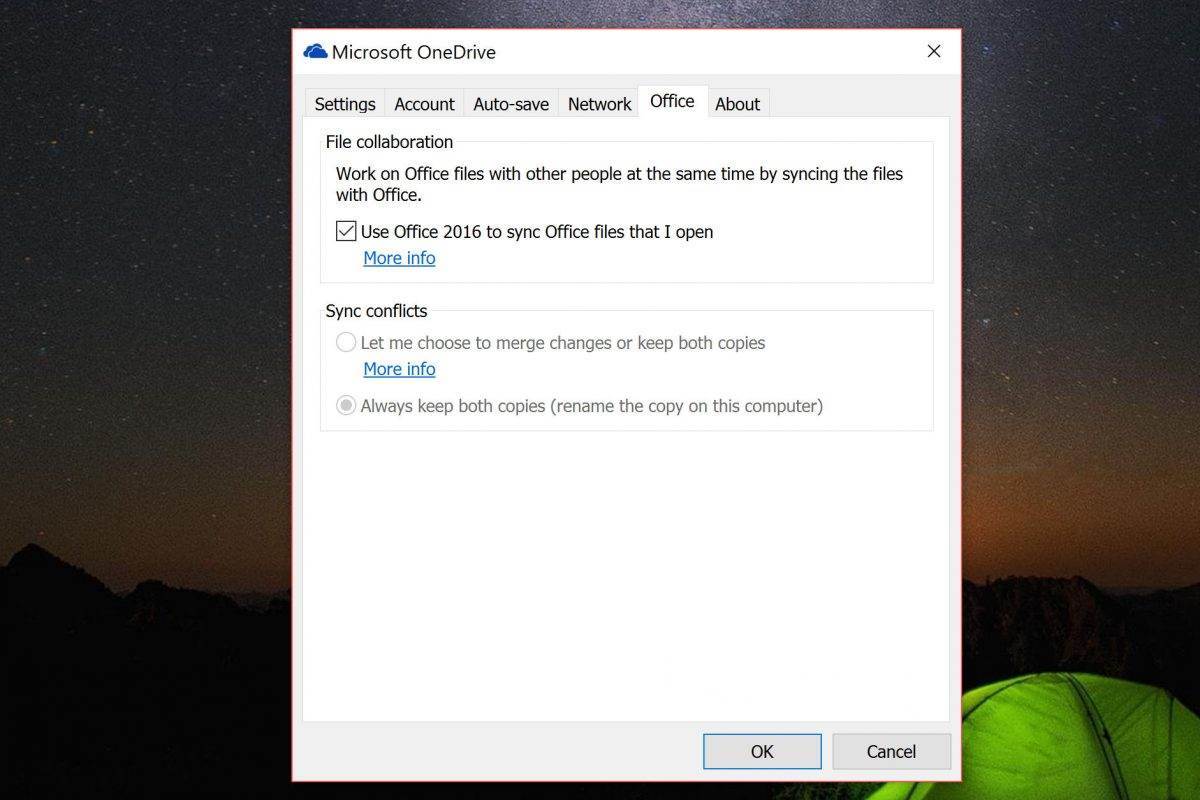Open More info under the Office sync checkbox

click(399, 258)
